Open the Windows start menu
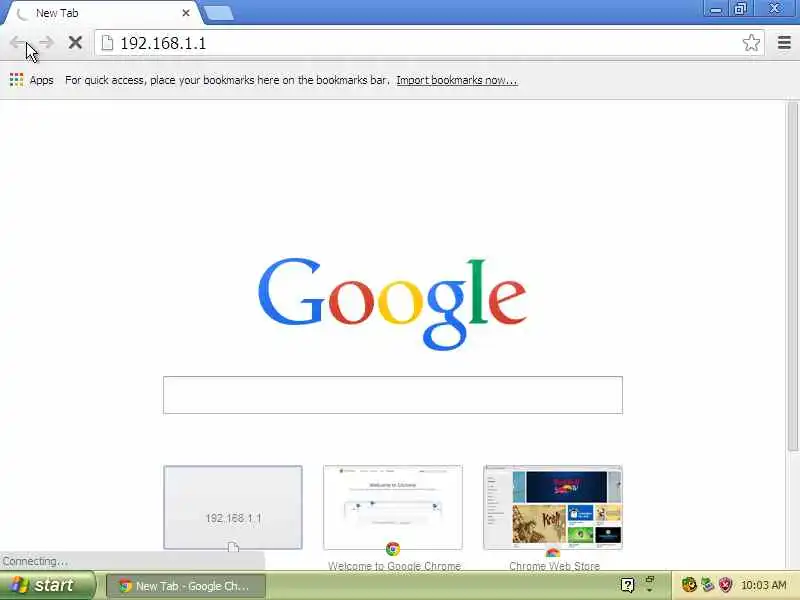800x600 pixels. (47, 585)
